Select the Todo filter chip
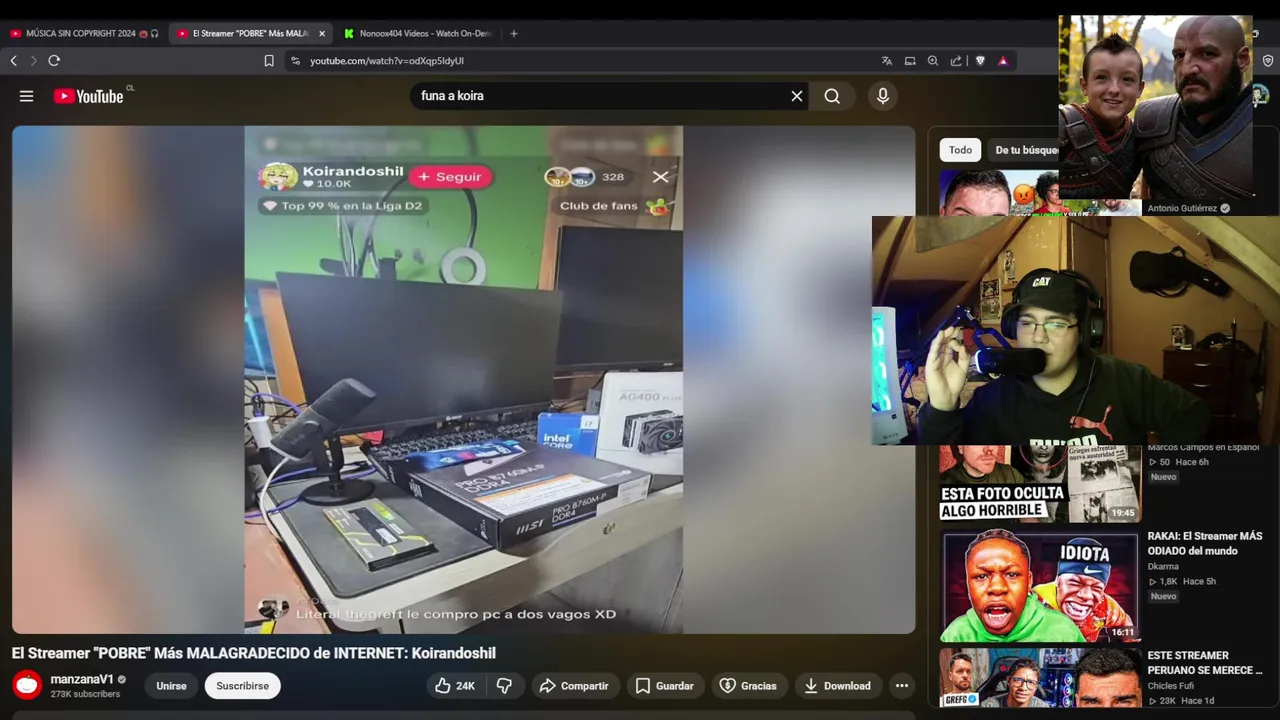The image size is (1280, 720). tap(960, 150)
